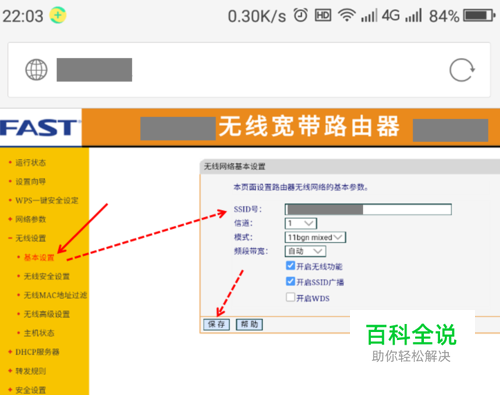The width and height of the screenshot is (500, 395).
Task: Tap the 22:03 clock in the status bar
Action: [x=23, y=16]
